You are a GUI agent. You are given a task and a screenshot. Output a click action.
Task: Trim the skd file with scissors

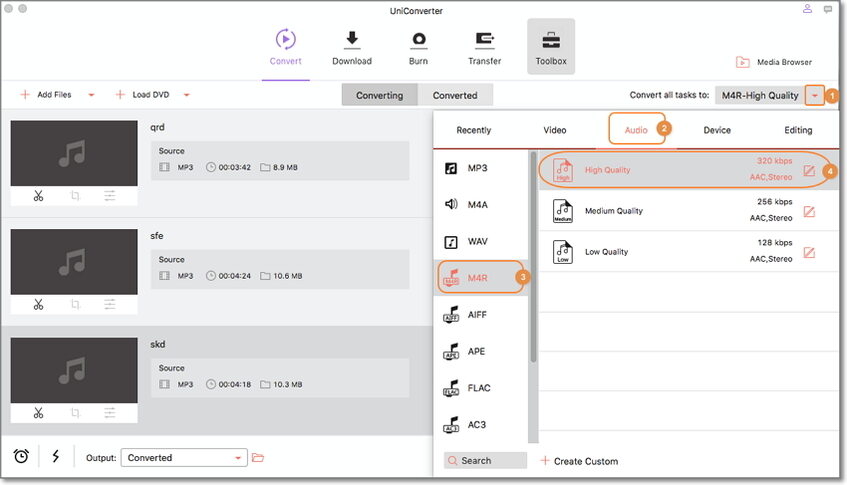[38, 413]
